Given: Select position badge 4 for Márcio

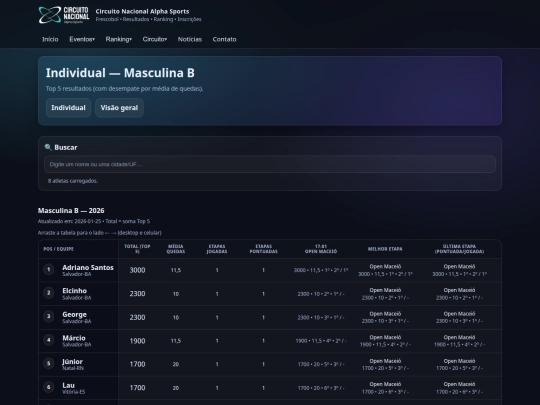Looking at the screenshot, I should [49, 340].
